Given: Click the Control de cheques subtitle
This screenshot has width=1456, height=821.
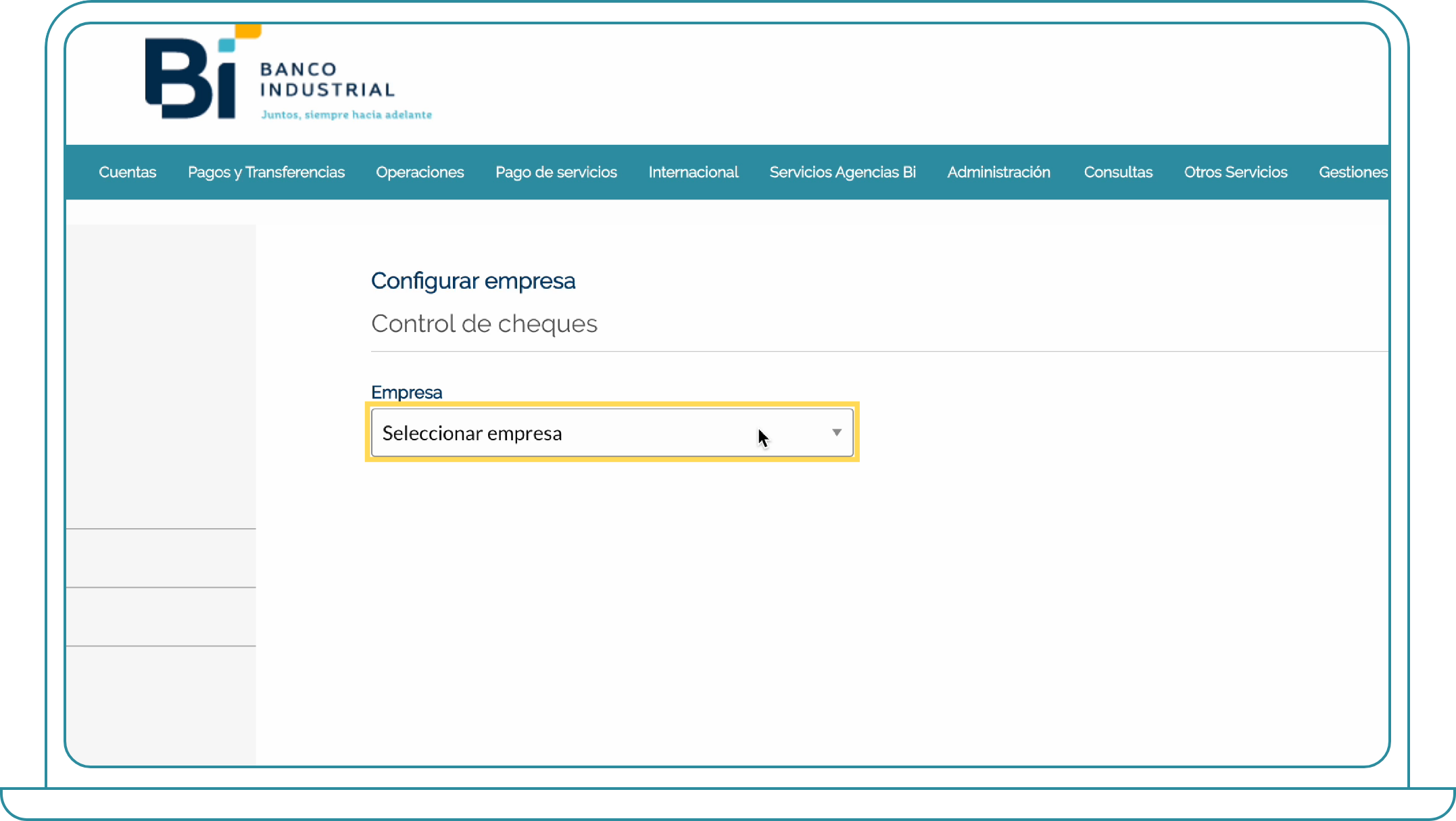Looking at the screenshot, I should pyautogui.click(x=484, y=324).
